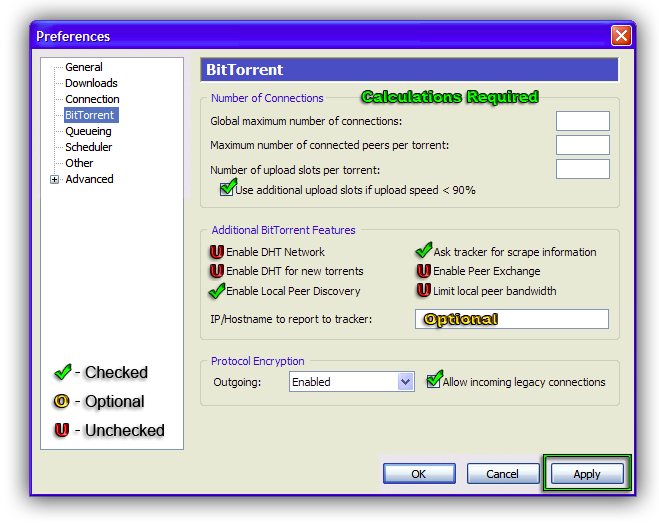The width and height of the screenshot is (659, 526).
Task: Toggle Ask tracker for scrape information
Action: pyautogui.click(x=424, y=251)
